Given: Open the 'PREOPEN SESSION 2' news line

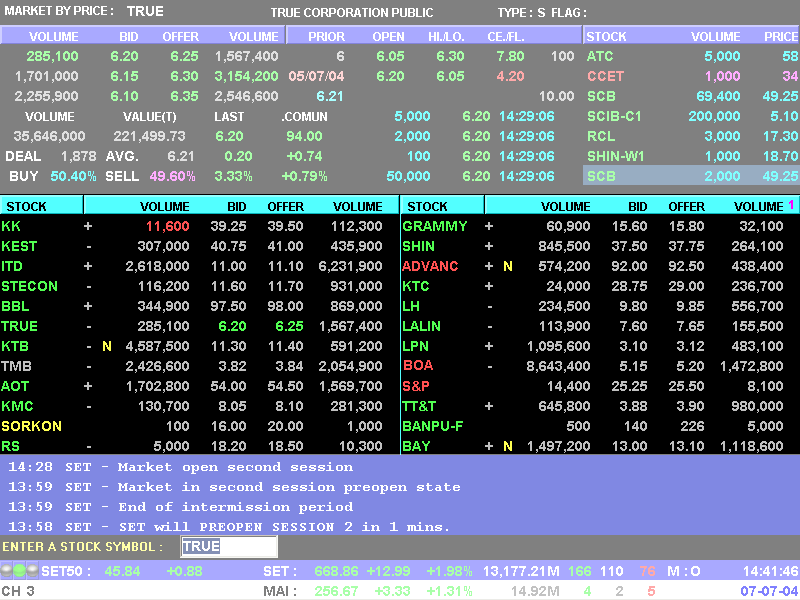Looking at the screenshot, I should pyautogui.click(x=229, y=527).
